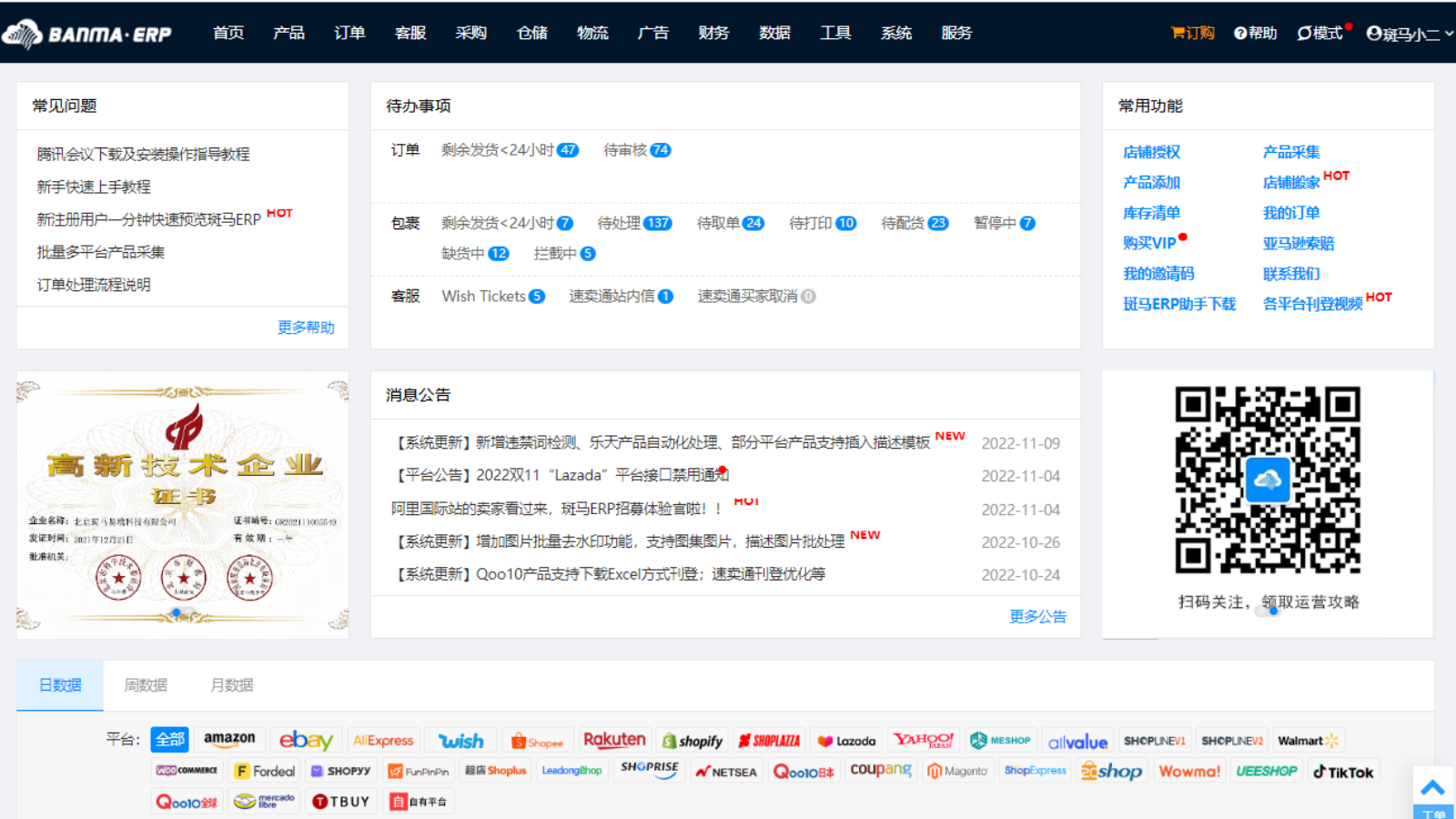
Task: Select the TikTok platform logo
Action: point(1343,772)
